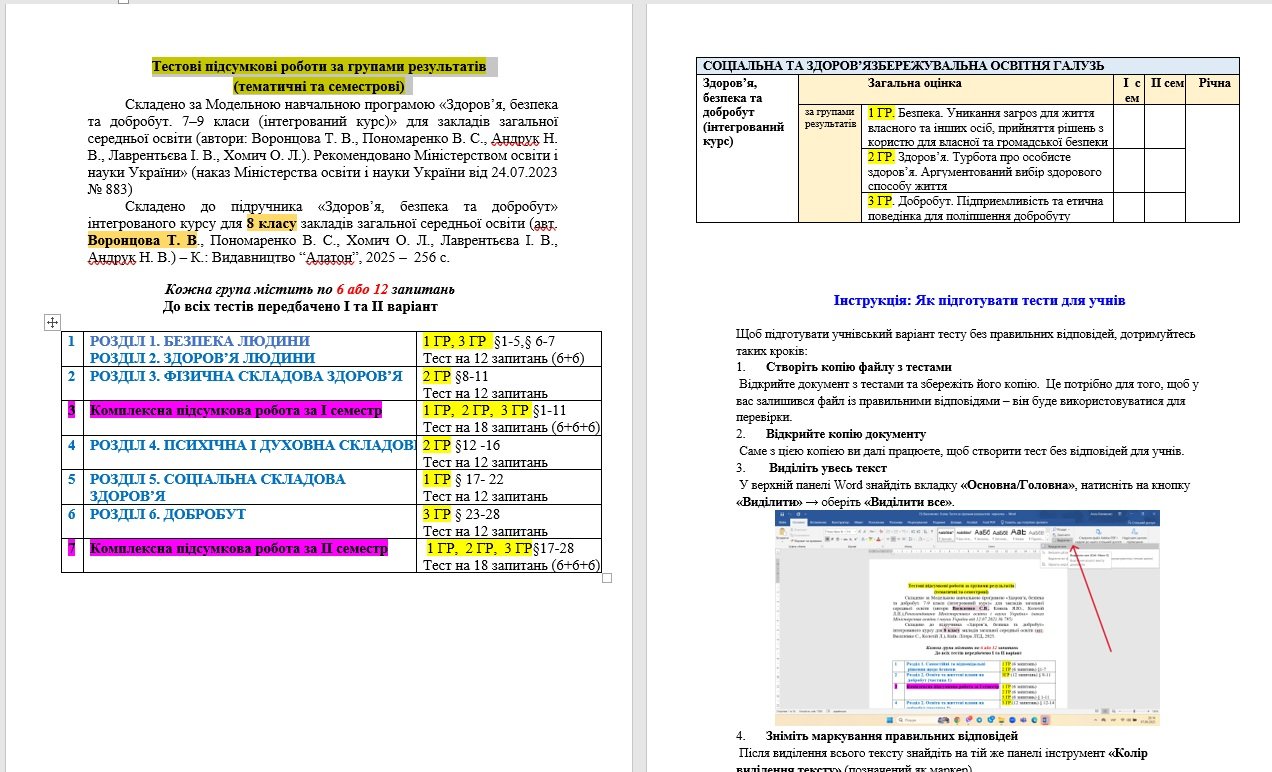This screenshot has height=772, width=1272.
Task: Click 'Комплексна підсумкова робота за ІІ семестр' cell
Action: (x=238, y=548)
